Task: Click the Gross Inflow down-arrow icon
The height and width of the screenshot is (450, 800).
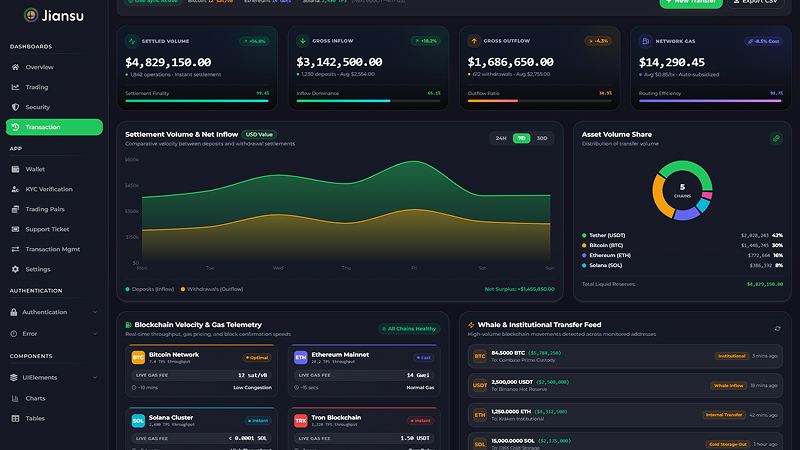Action: pyautogui.click(x=303, y=41)
